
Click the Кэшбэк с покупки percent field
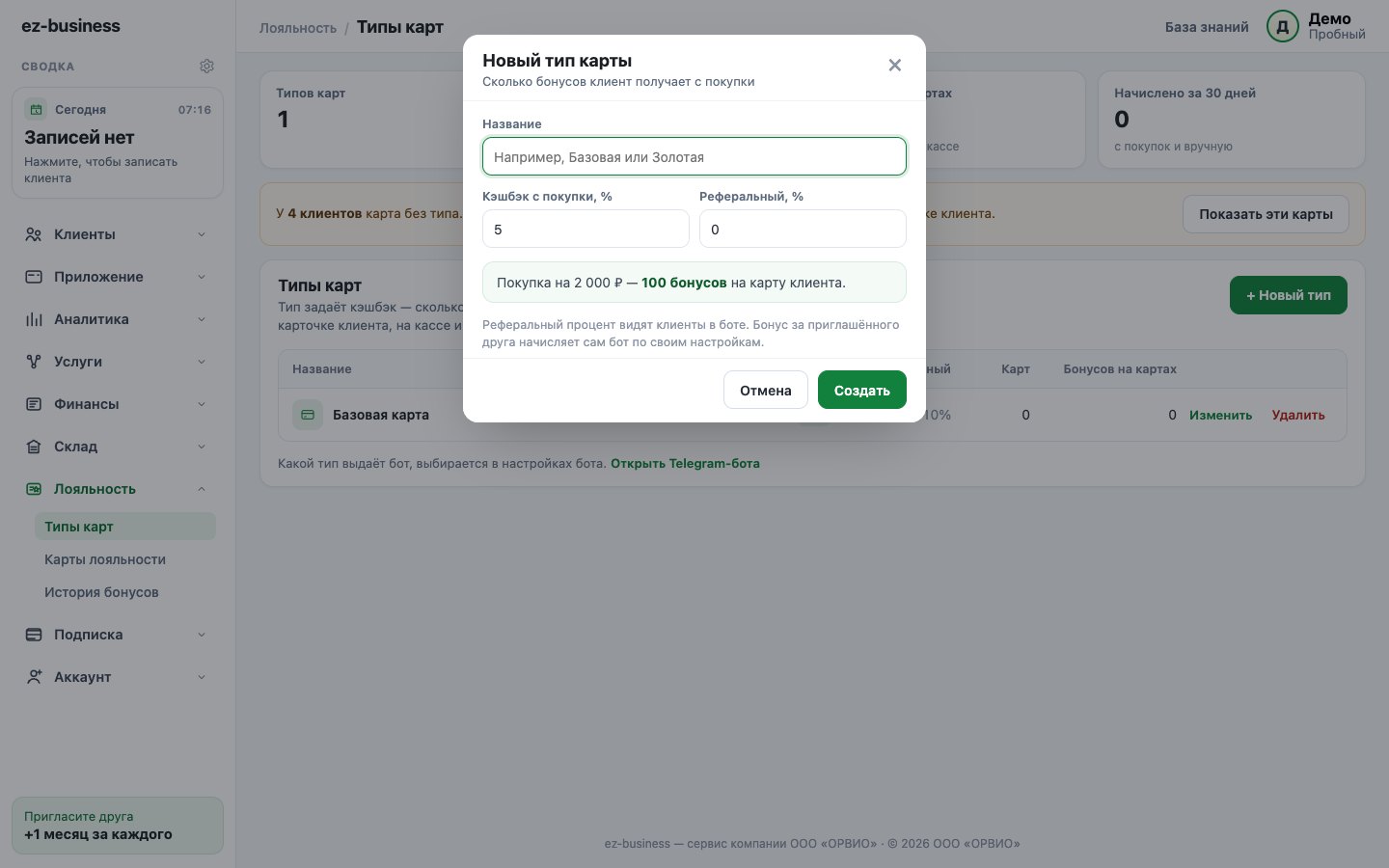586,229
